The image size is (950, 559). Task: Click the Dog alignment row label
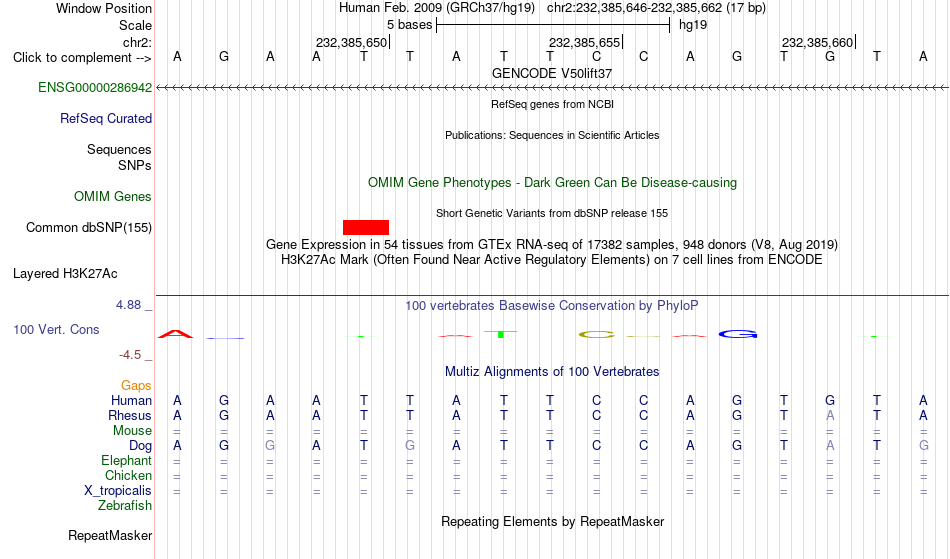[140, 446]
